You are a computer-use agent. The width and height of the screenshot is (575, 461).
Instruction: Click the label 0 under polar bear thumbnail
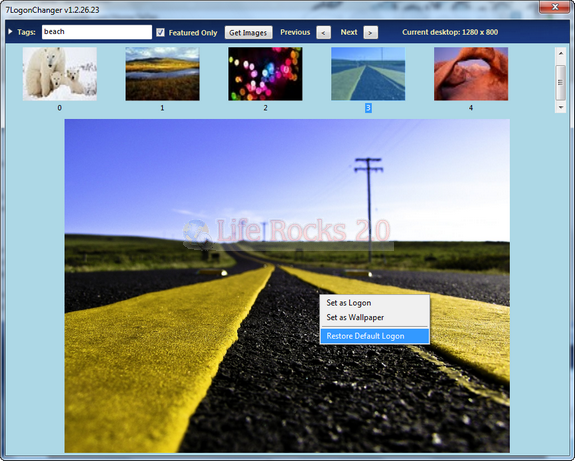pyautogui.click(x=59, y=108)
